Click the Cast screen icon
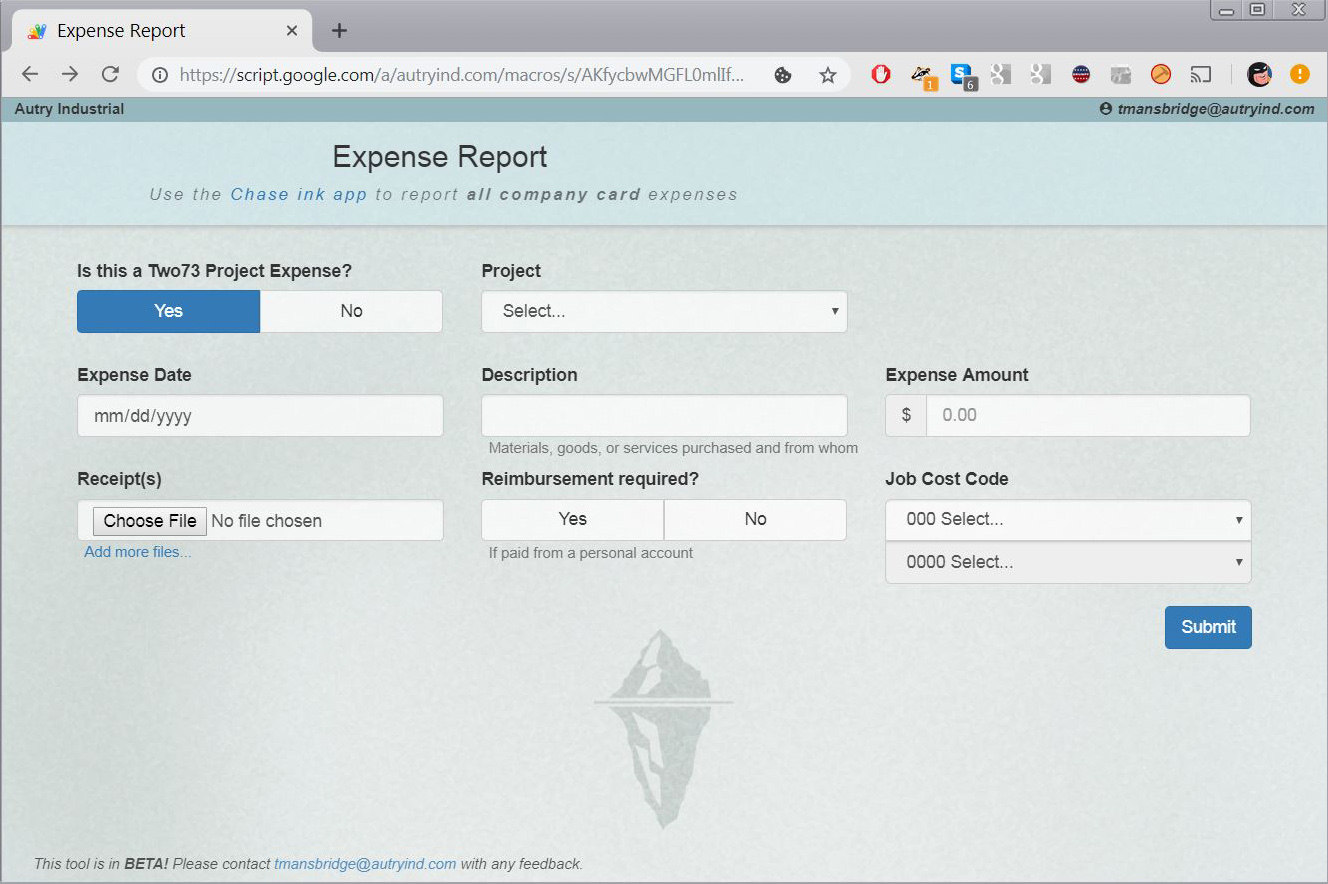The image size is (1328, 884). point(1200,74)
